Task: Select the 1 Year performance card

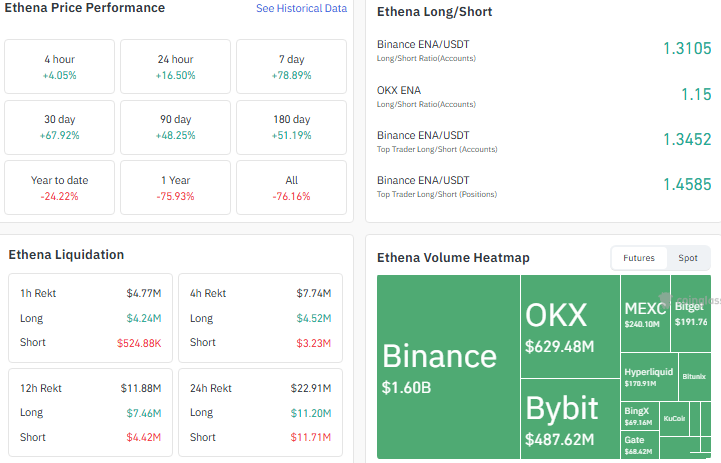Action: 175,188
